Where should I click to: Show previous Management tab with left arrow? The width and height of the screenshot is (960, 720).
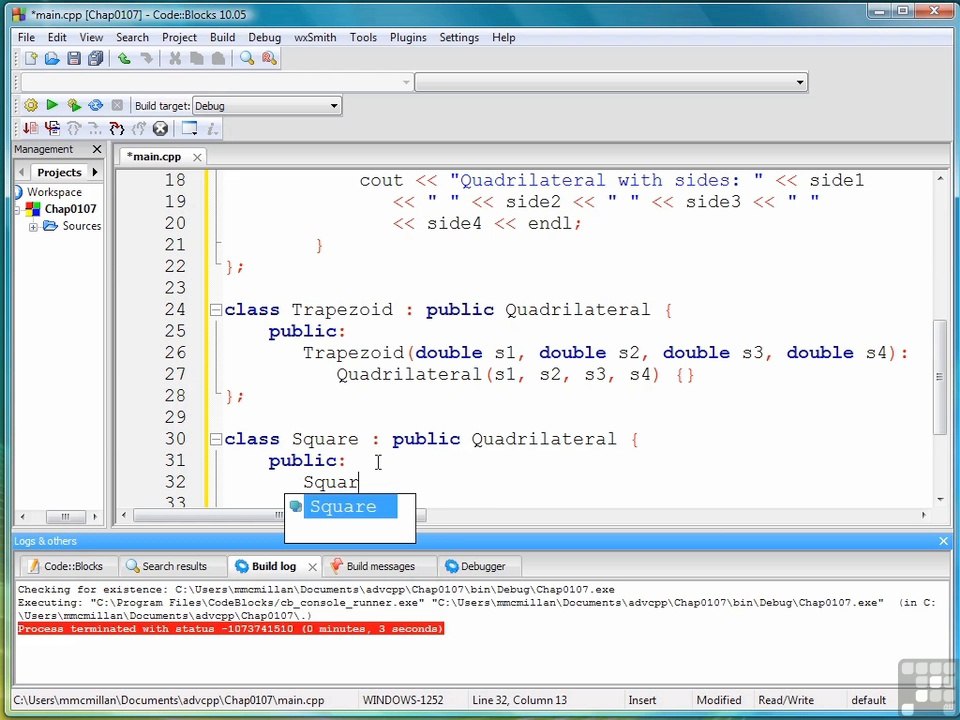tap(22, 173)
